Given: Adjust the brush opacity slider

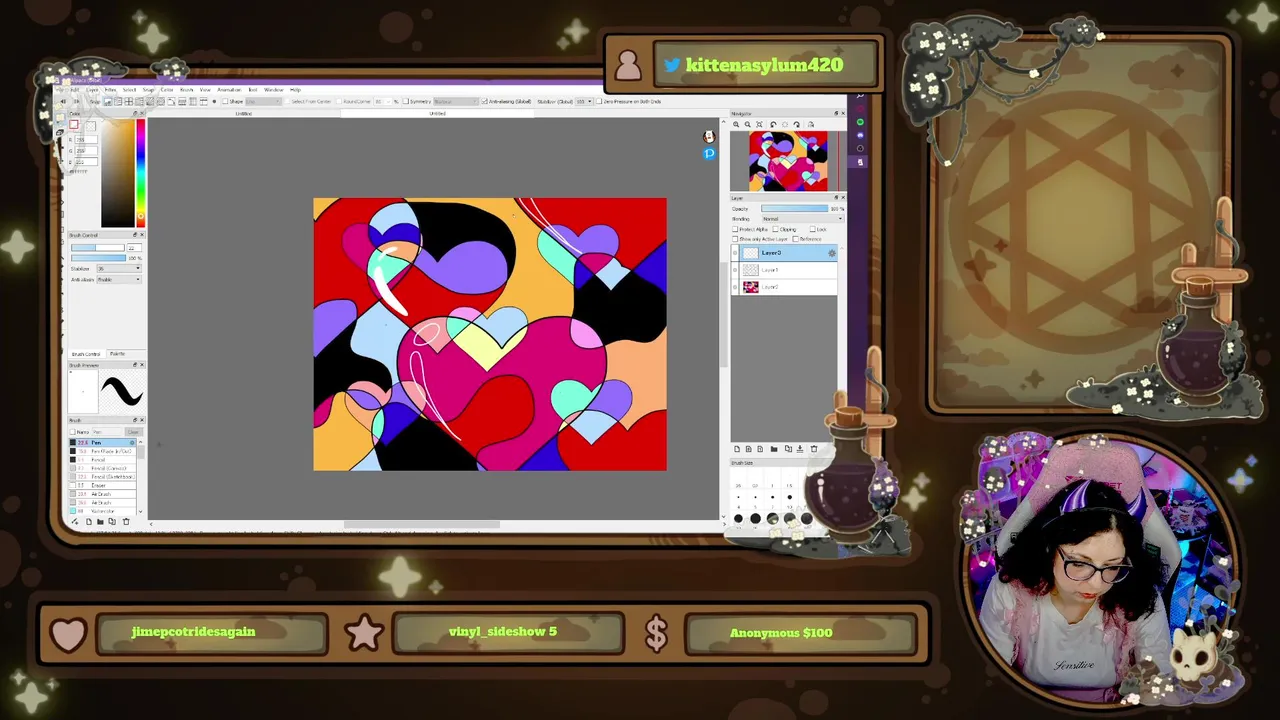Looking at the screenshot, I should (98, 258).
